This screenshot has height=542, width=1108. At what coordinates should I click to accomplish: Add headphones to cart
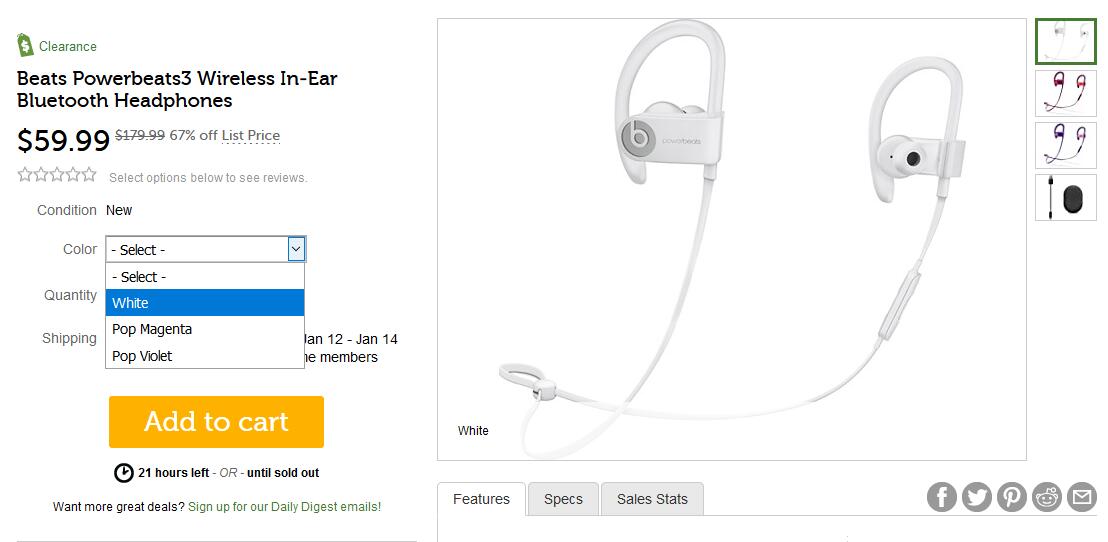pos(216,422)
